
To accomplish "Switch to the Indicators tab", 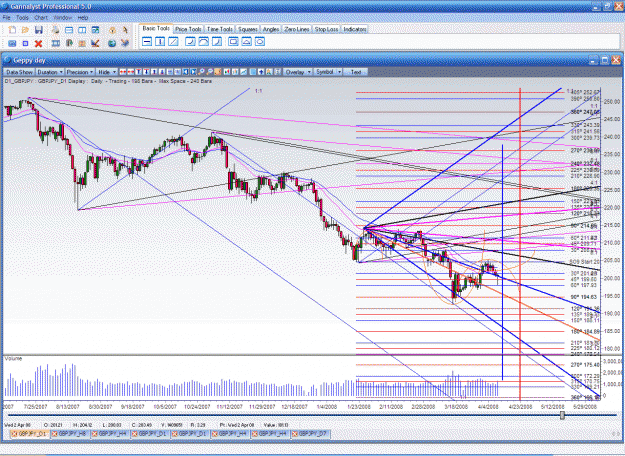I will [355, 29].
